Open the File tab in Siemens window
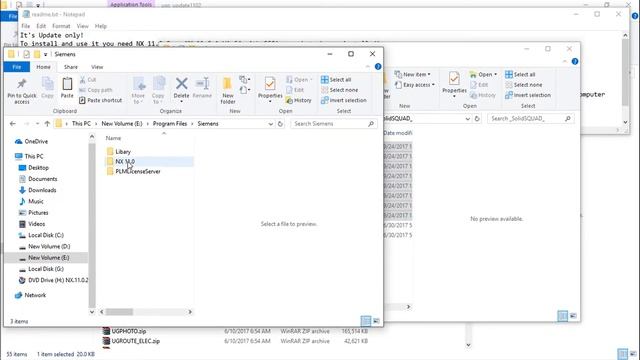 (17, 67)
